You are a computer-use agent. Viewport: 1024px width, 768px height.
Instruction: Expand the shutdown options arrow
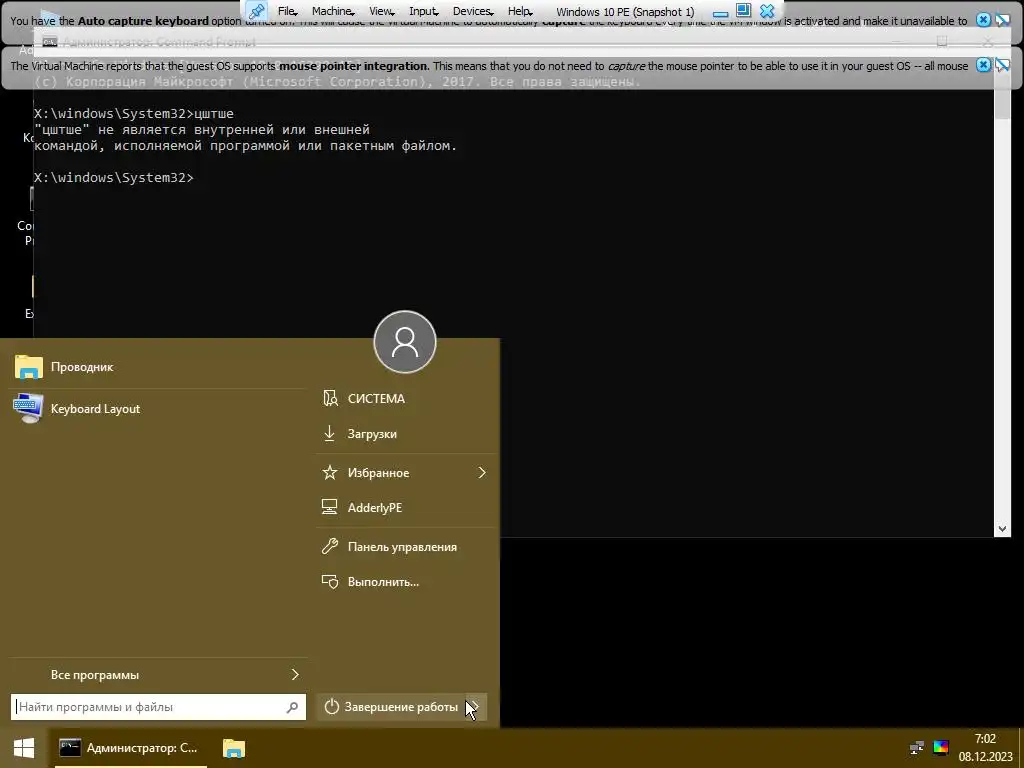coord(475,707)
